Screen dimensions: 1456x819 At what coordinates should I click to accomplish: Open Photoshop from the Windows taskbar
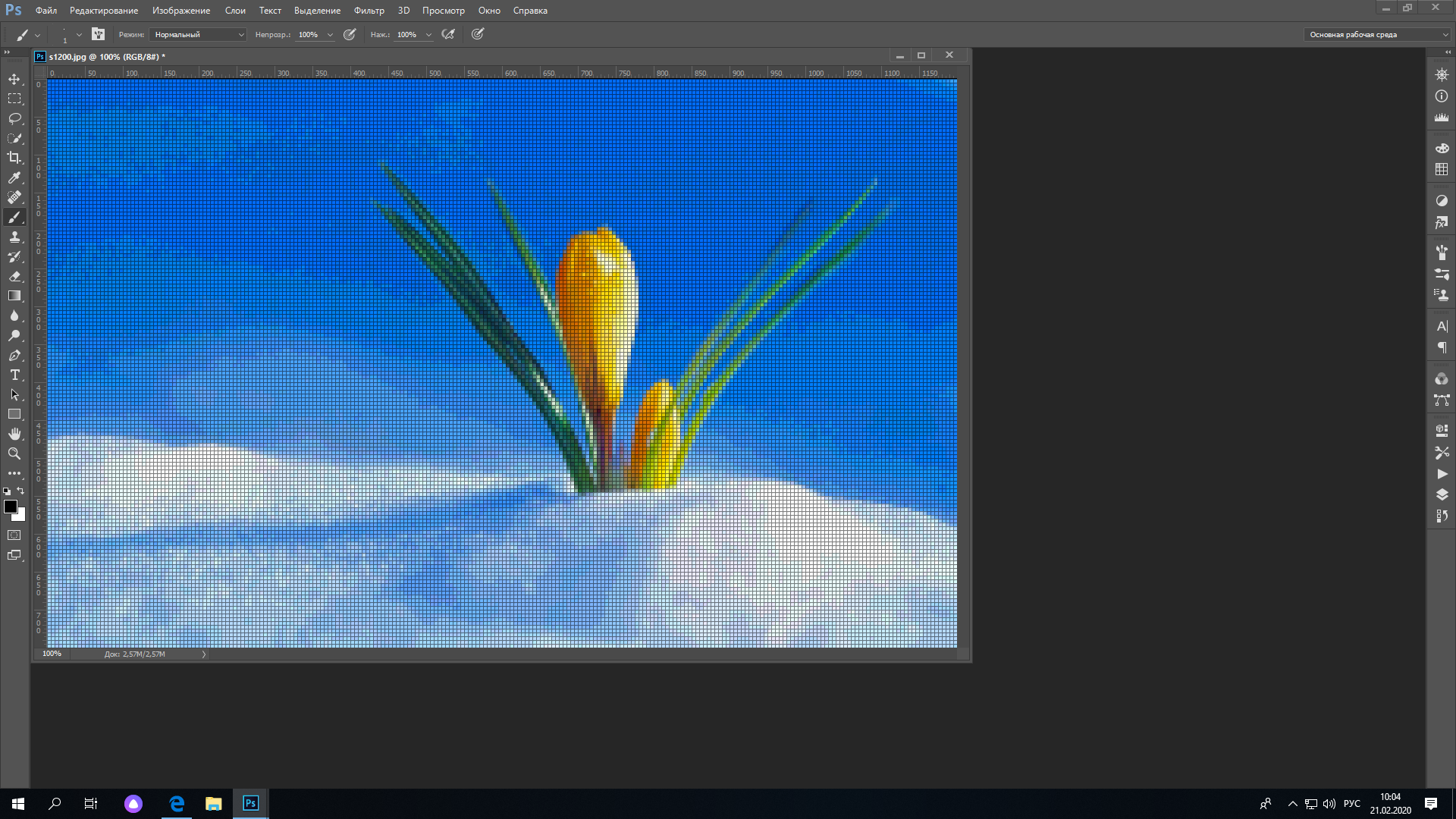(250, 803)
